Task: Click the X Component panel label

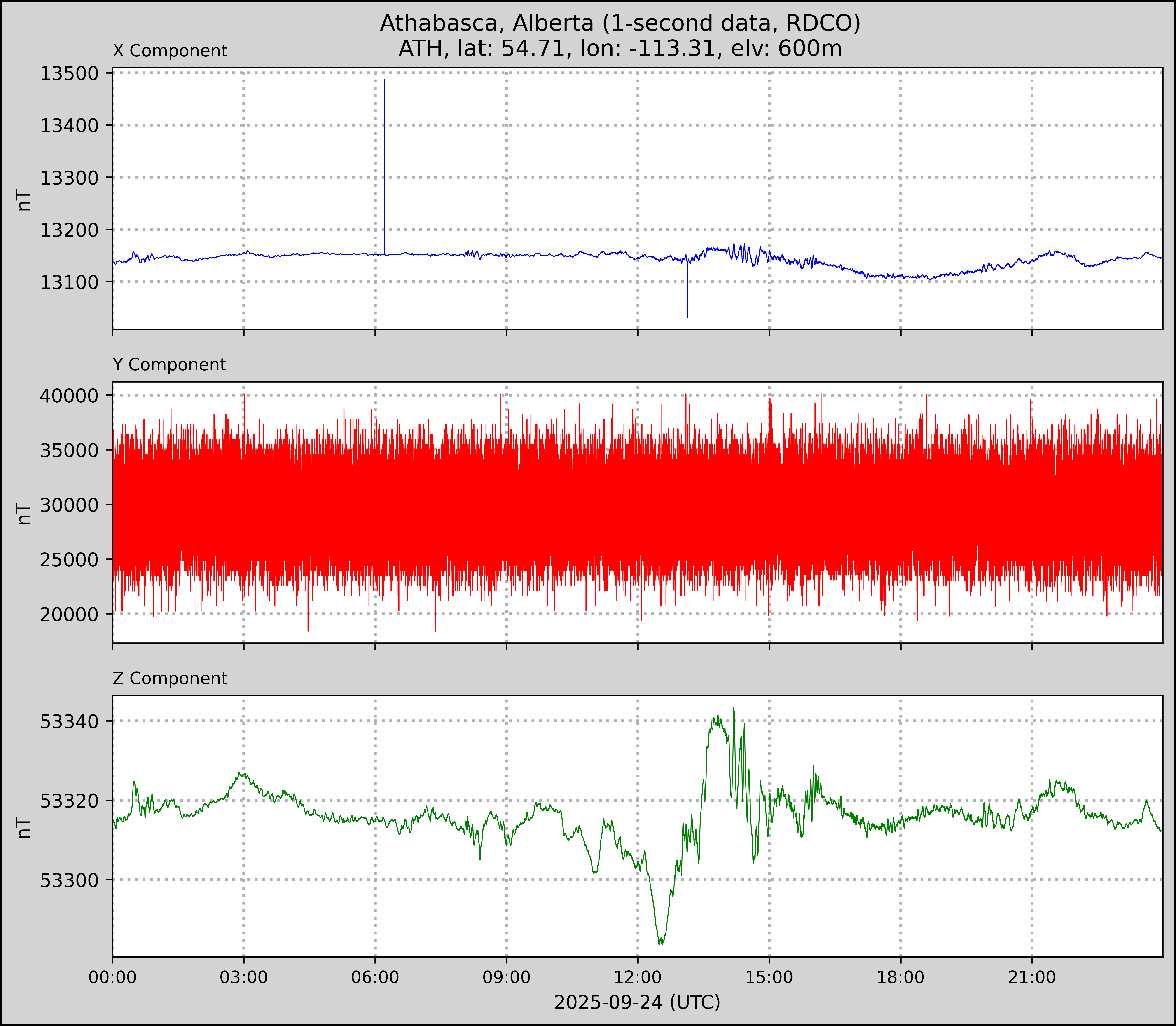Action: click(x=170, y=51)
